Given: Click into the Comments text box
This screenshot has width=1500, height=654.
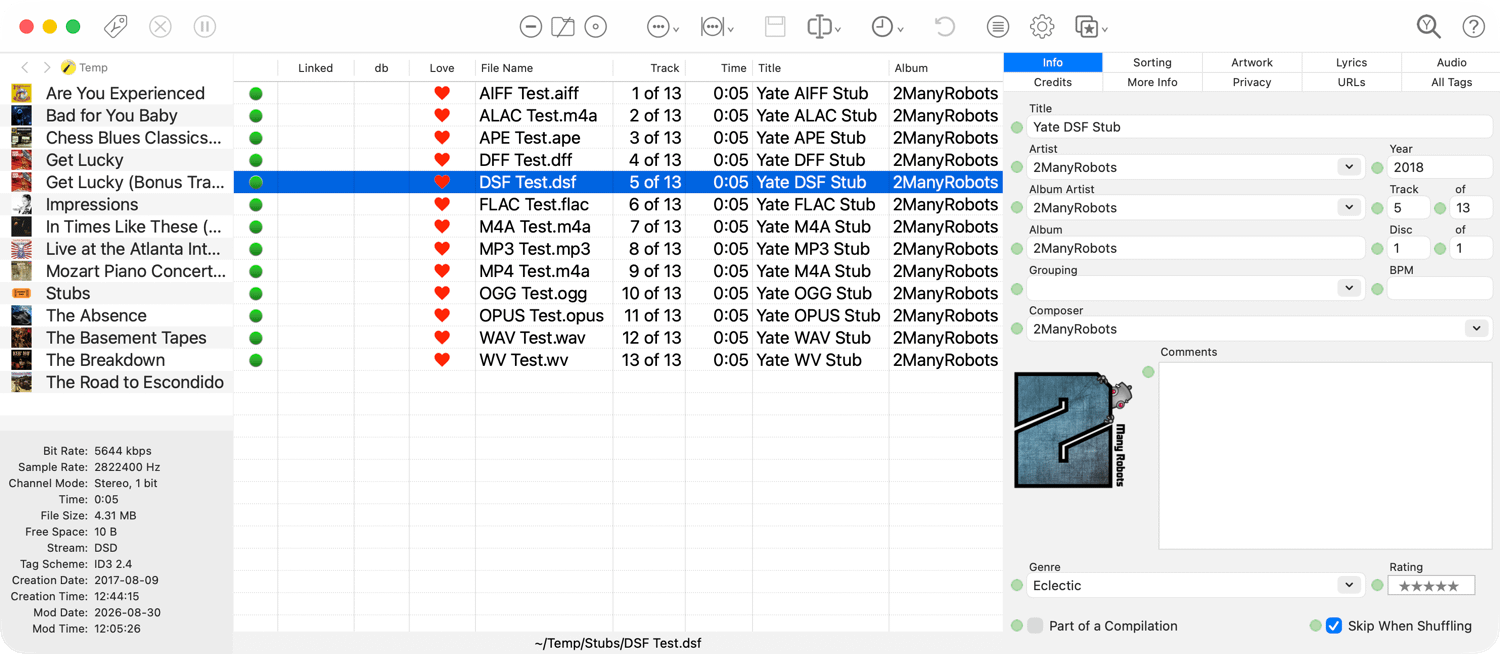Looking at the screenshot, I should (1325, 455).
